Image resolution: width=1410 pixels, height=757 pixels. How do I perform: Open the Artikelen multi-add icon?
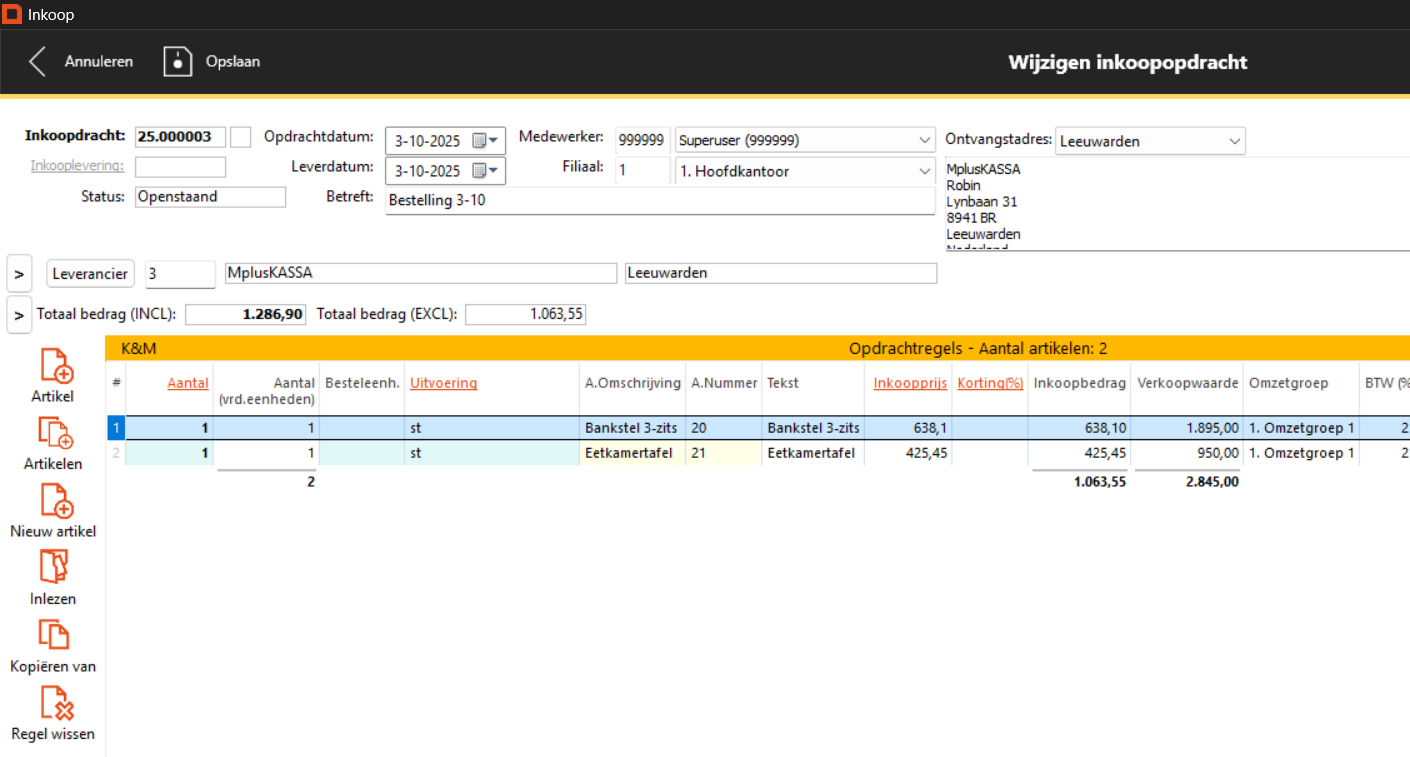(x=55, y=434)
